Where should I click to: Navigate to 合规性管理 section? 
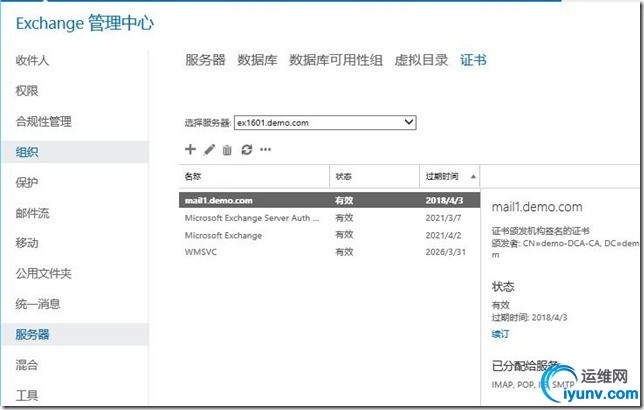(43, 122)
